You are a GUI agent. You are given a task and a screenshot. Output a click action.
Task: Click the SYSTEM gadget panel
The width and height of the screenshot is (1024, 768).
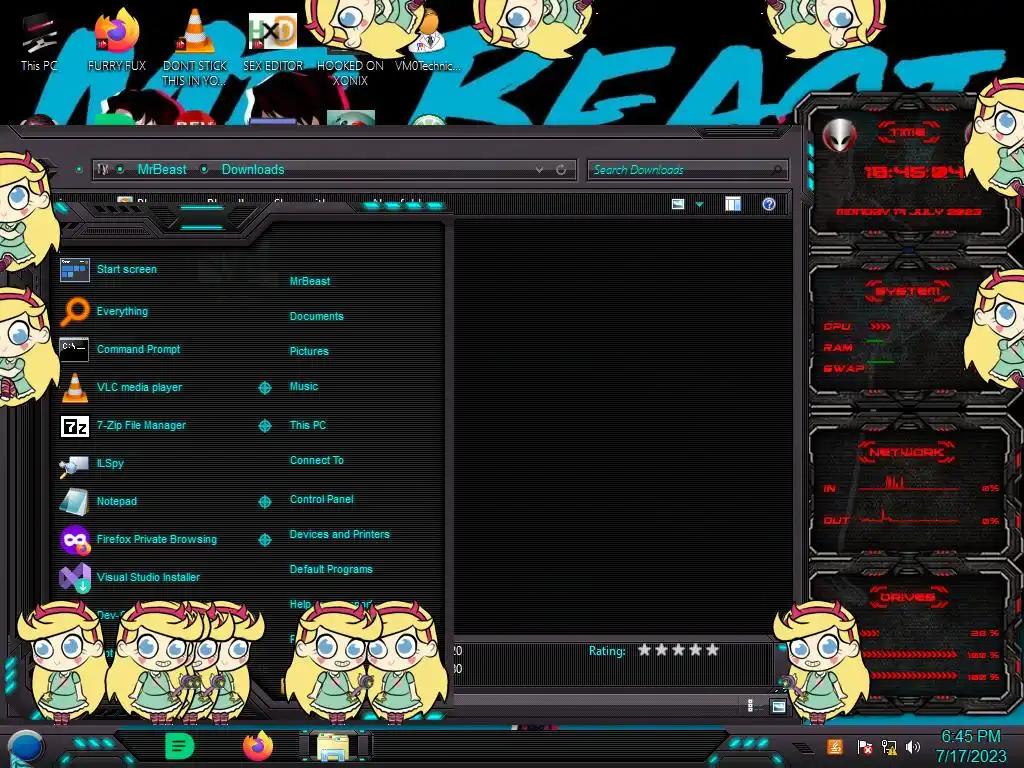tap(908, 330)
